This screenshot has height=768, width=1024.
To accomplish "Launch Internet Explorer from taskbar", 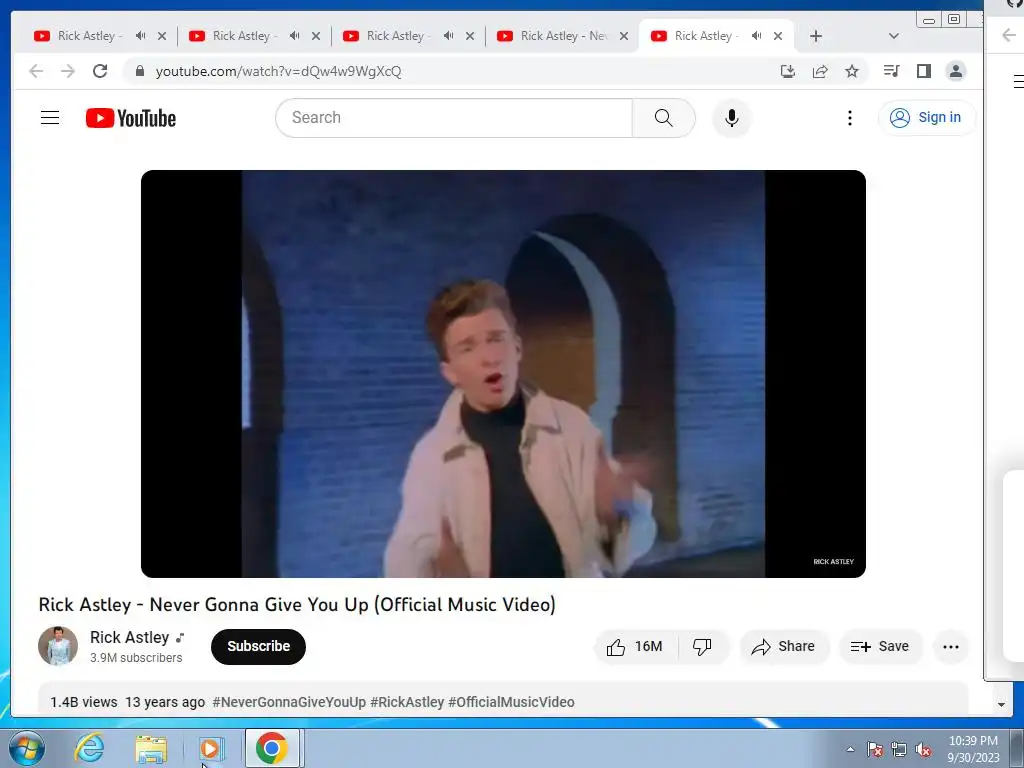I will [89, 748].
